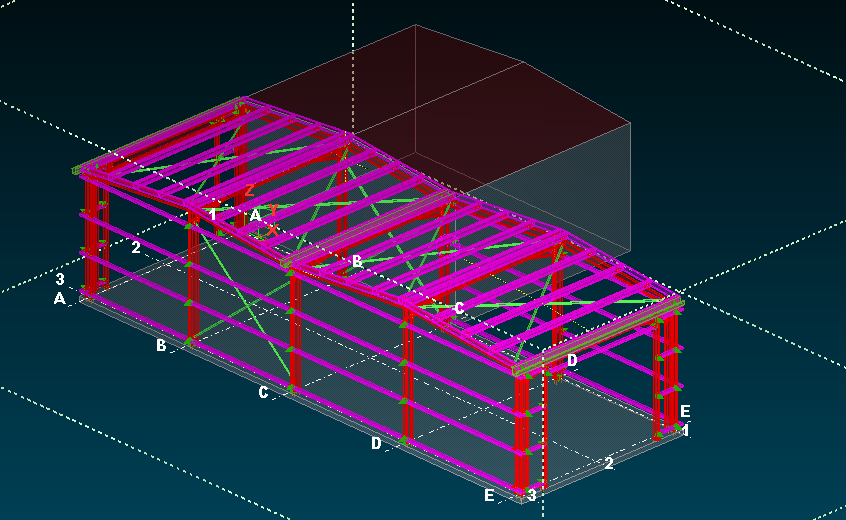846x520 pixels.
Task: Click grid label 3 at the bottom corner
Action: coord(532,495)
